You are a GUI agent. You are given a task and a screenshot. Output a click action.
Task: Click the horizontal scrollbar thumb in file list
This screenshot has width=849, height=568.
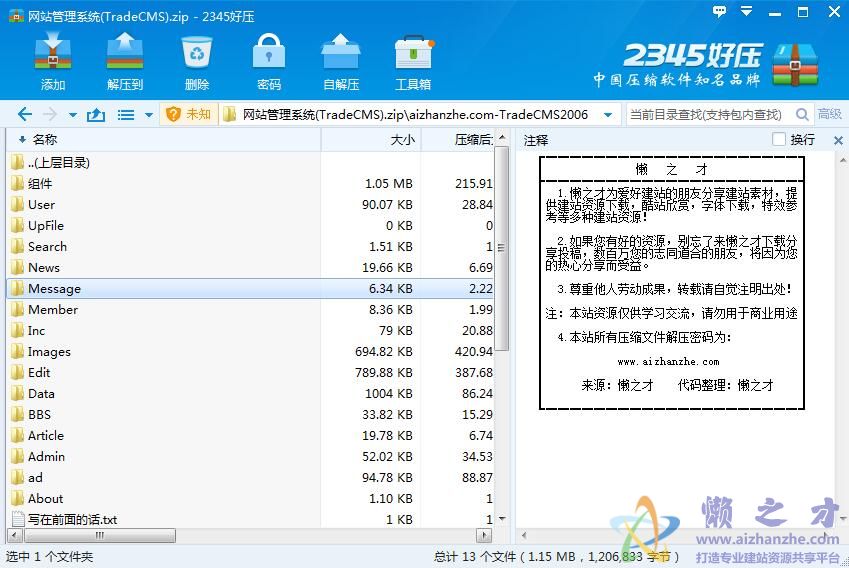click(x=100, y=536)
